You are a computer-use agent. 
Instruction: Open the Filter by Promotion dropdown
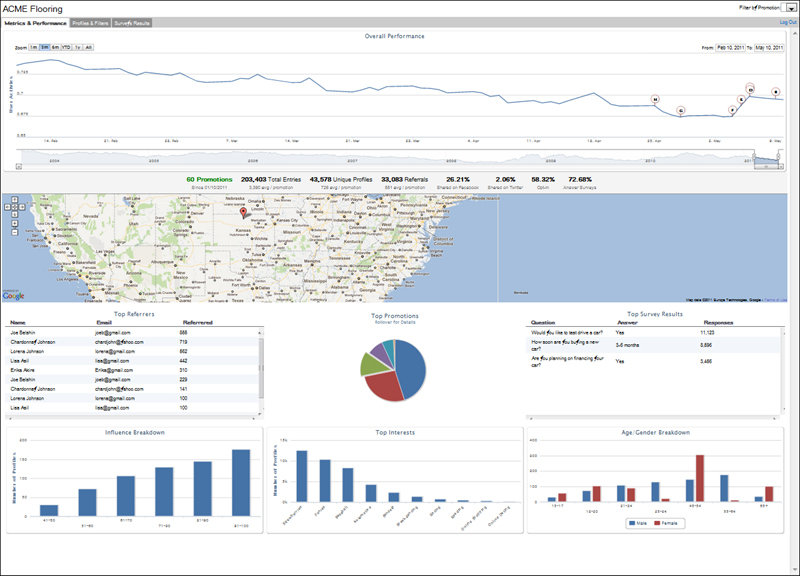[789, 8]
